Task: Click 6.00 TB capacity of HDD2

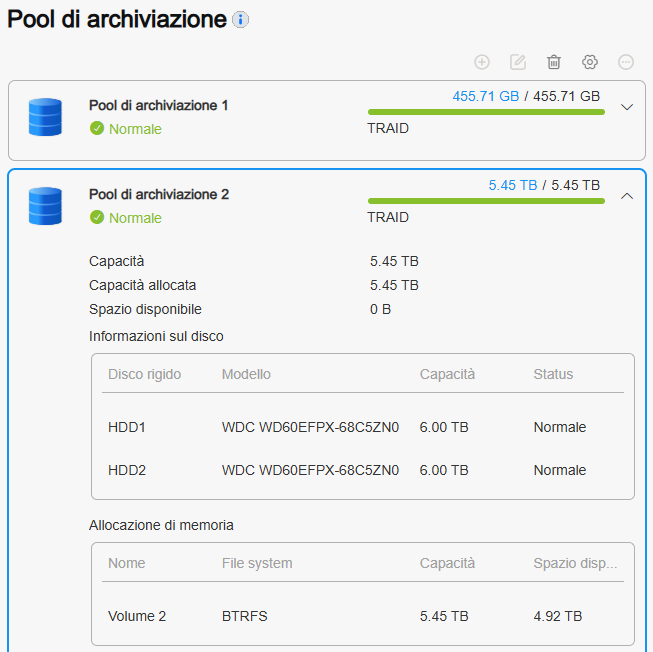Action: click(x=444, y=470)
